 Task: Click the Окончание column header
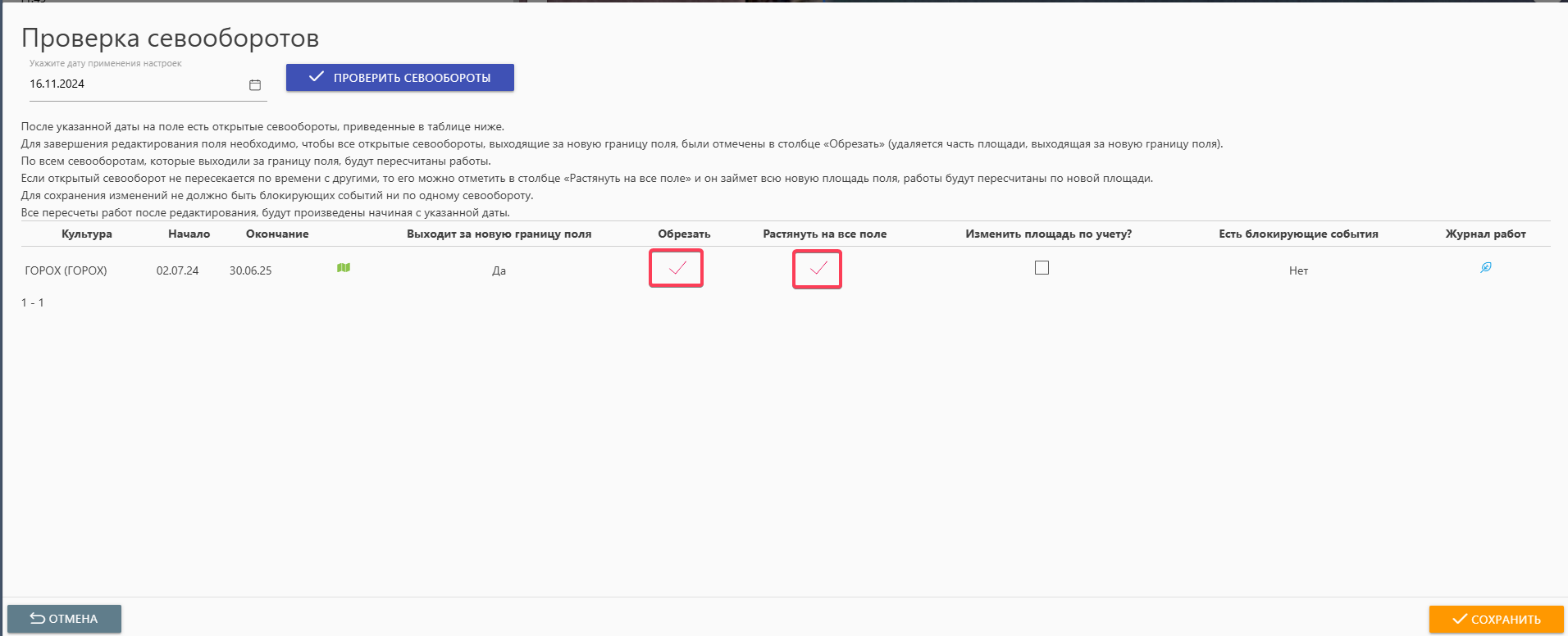tap(277, 234)
